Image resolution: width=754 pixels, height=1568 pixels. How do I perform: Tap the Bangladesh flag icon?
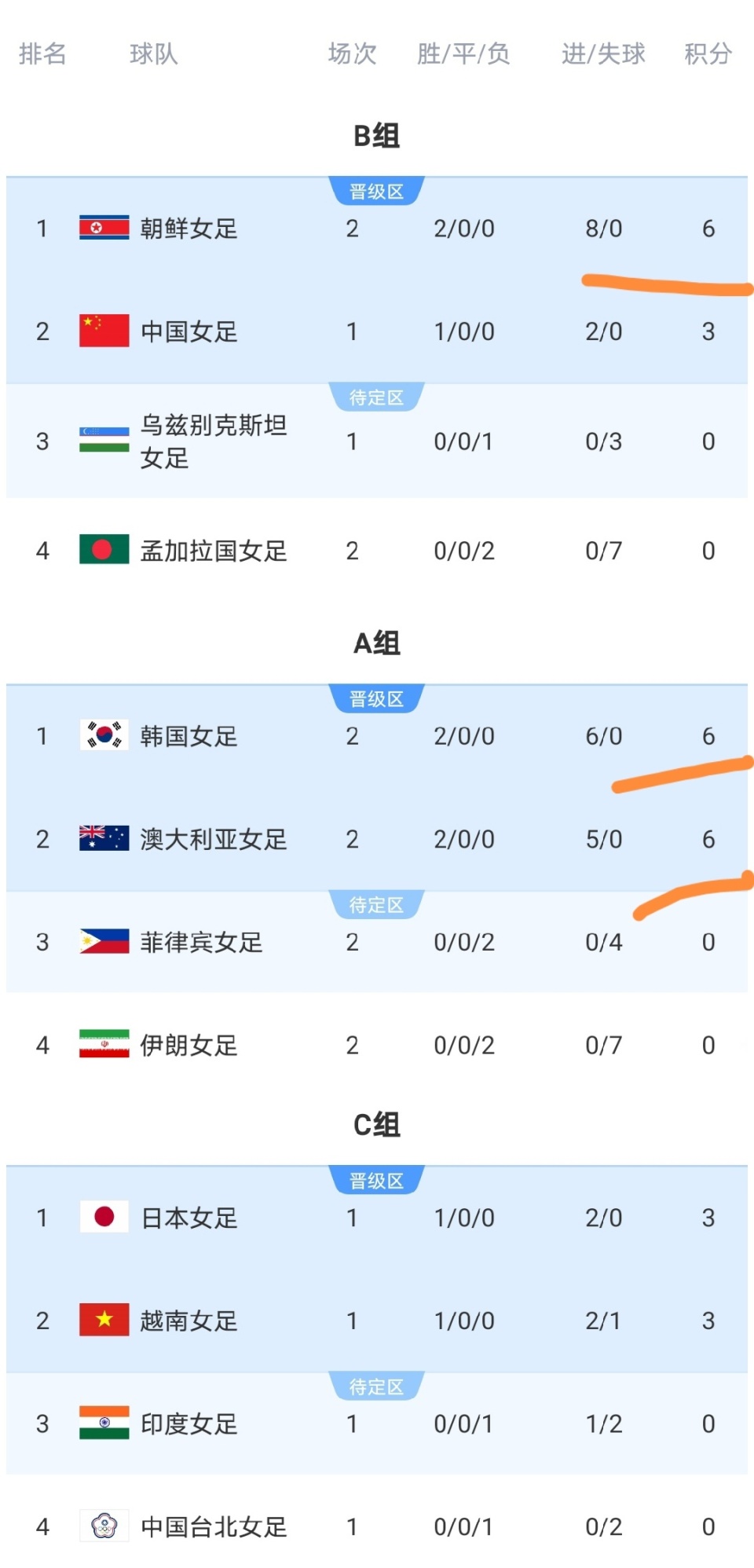104,550
